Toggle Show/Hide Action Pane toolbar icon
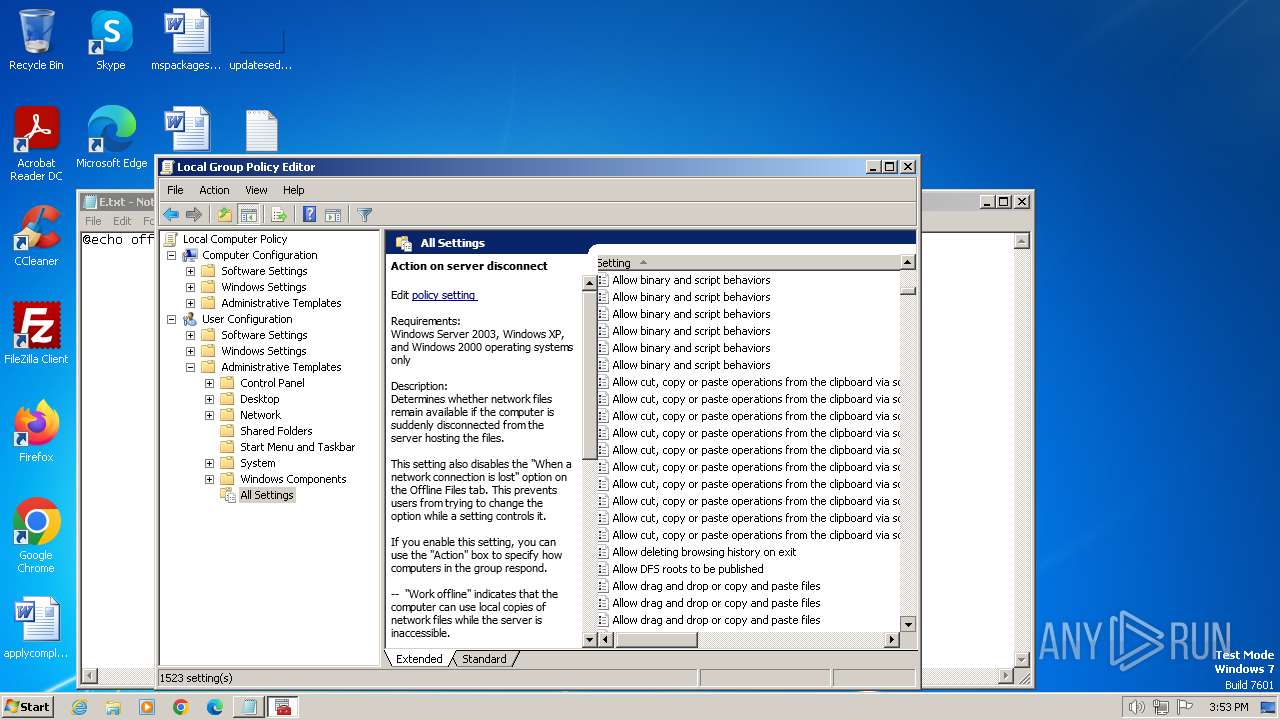1280x720 pixels. [x=333, y=215]
